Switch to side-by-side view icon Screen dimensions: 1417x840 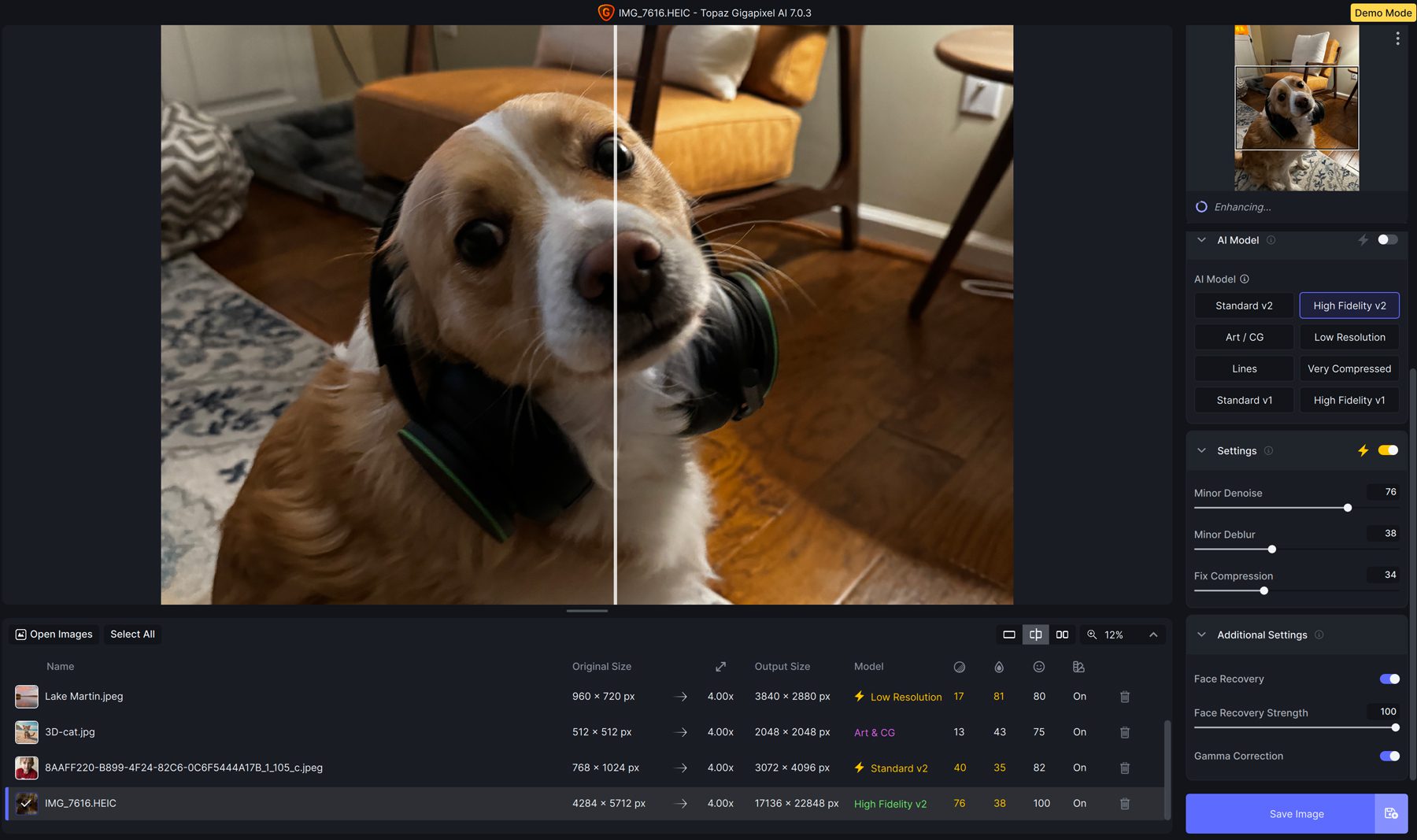[x=1062, y=635]
